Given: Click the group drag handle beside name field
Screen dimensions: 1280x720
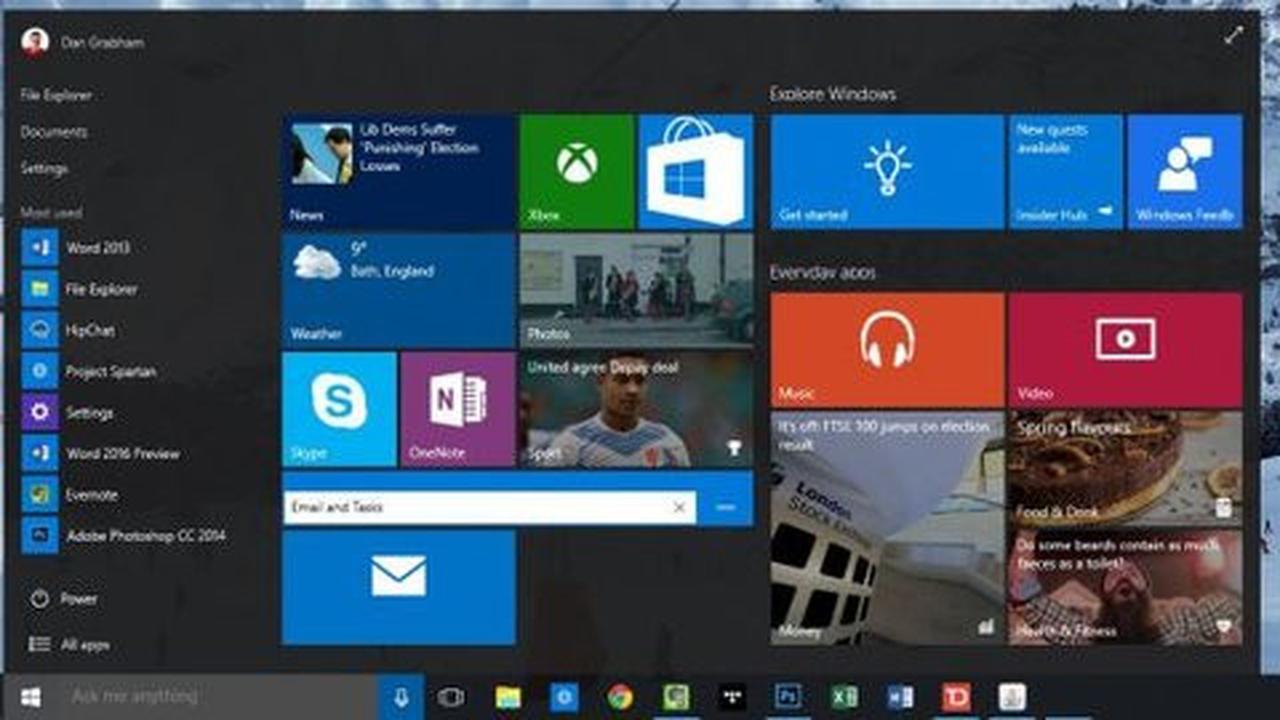Looking at the screenshot, I should 726,508.
